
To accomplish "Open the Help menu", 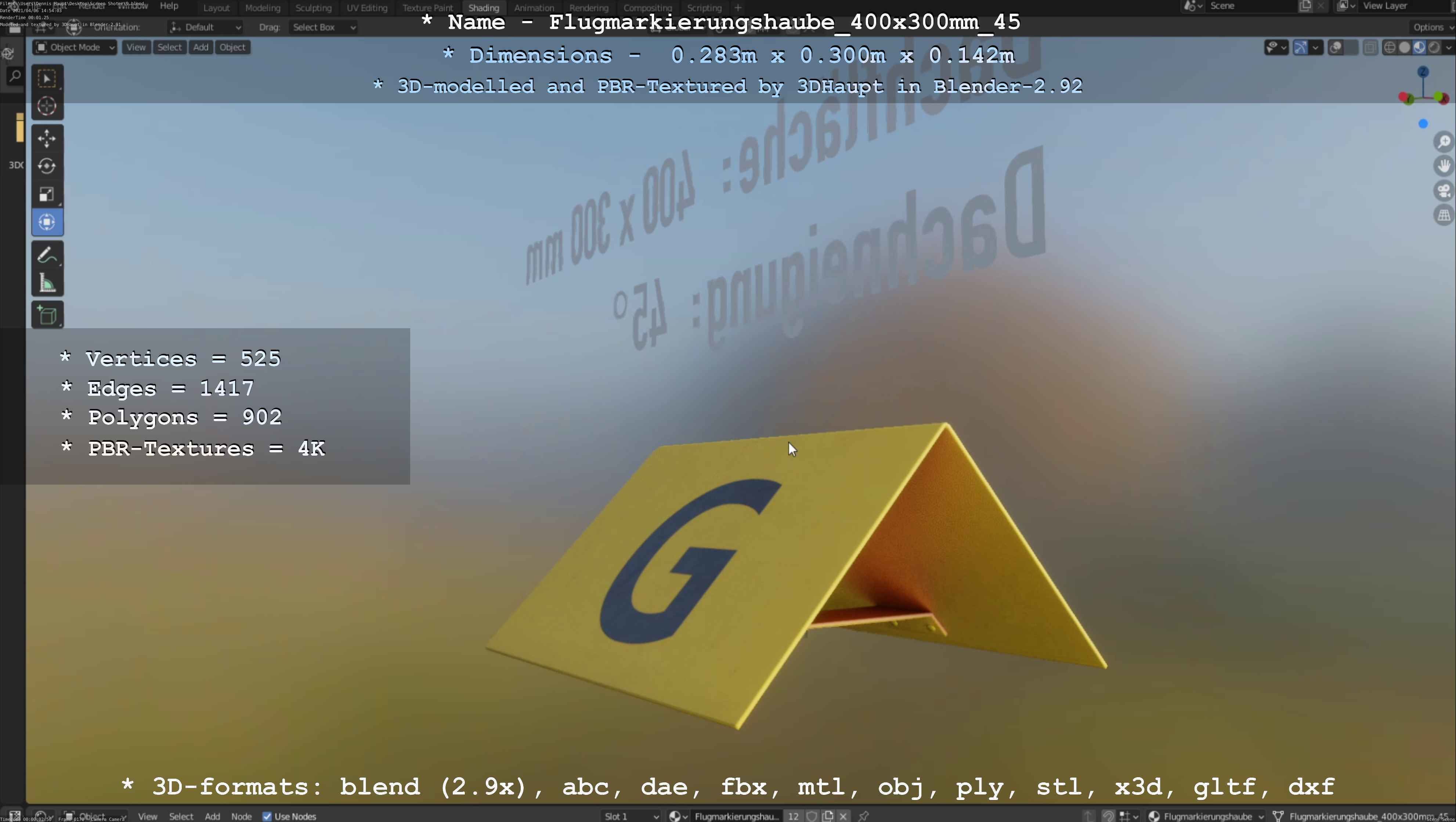I will (169, 6).
